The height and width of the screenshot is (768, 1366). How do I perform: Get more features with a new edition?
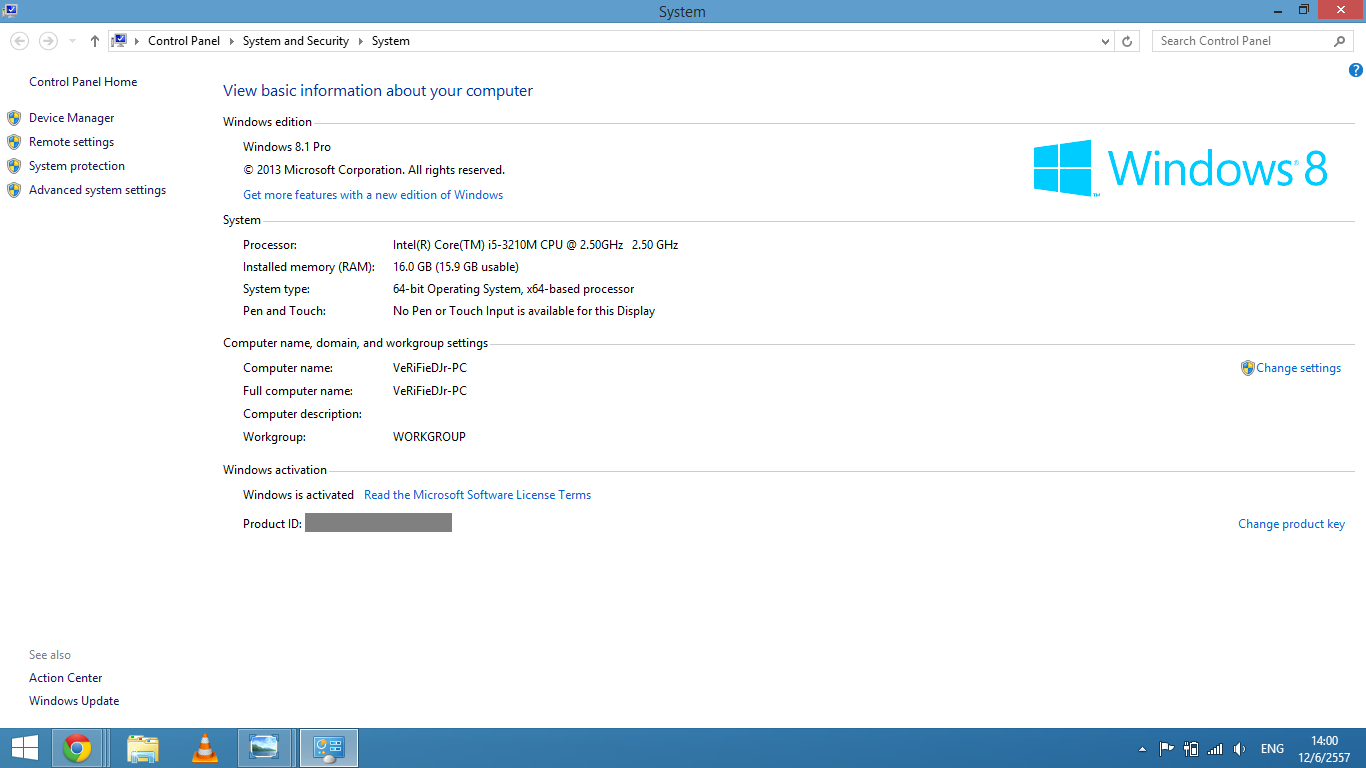click(x=373, y=195)
